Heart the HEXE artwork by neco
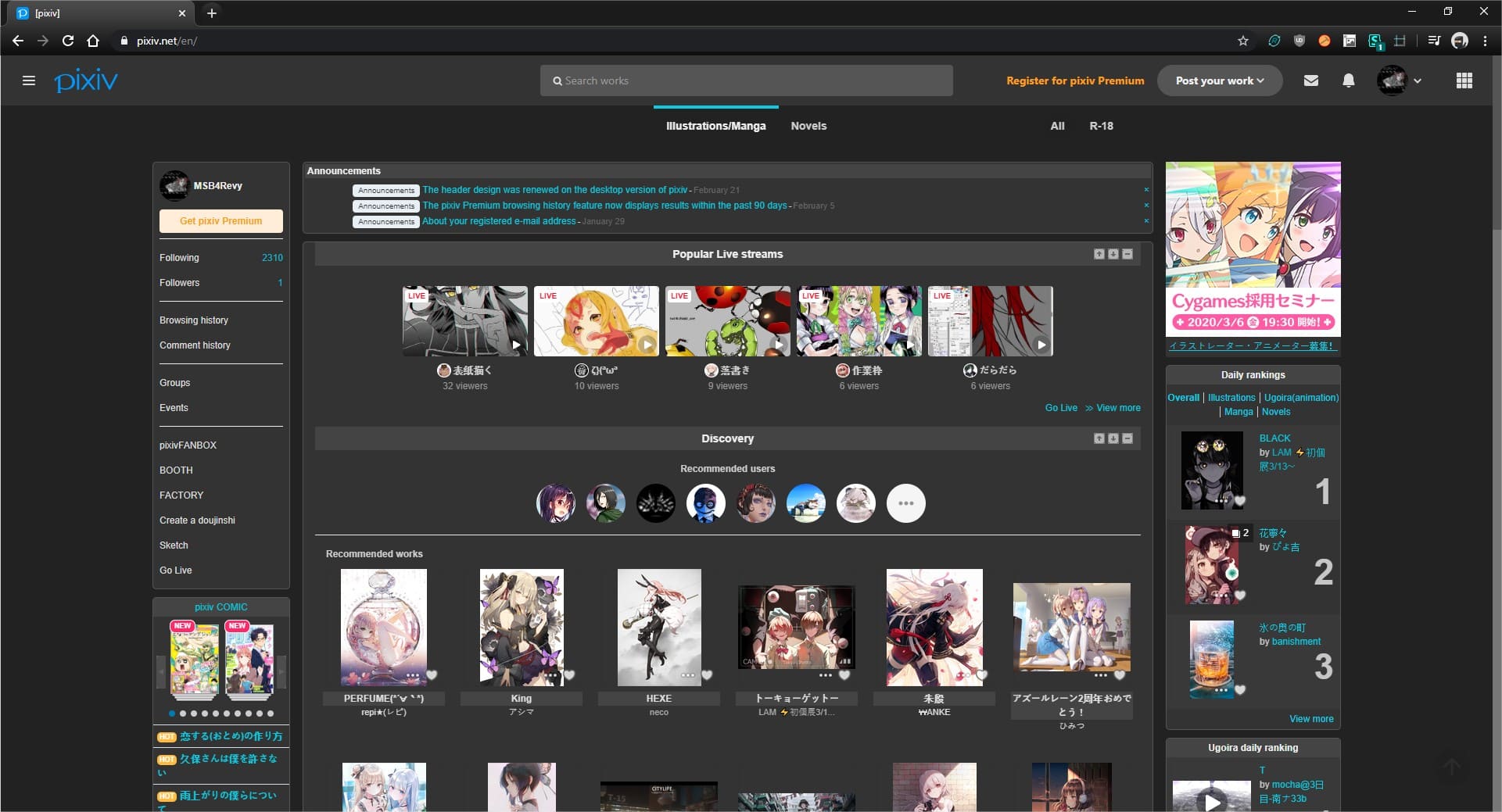This screenshot has height=812, width=1502. 708,675
